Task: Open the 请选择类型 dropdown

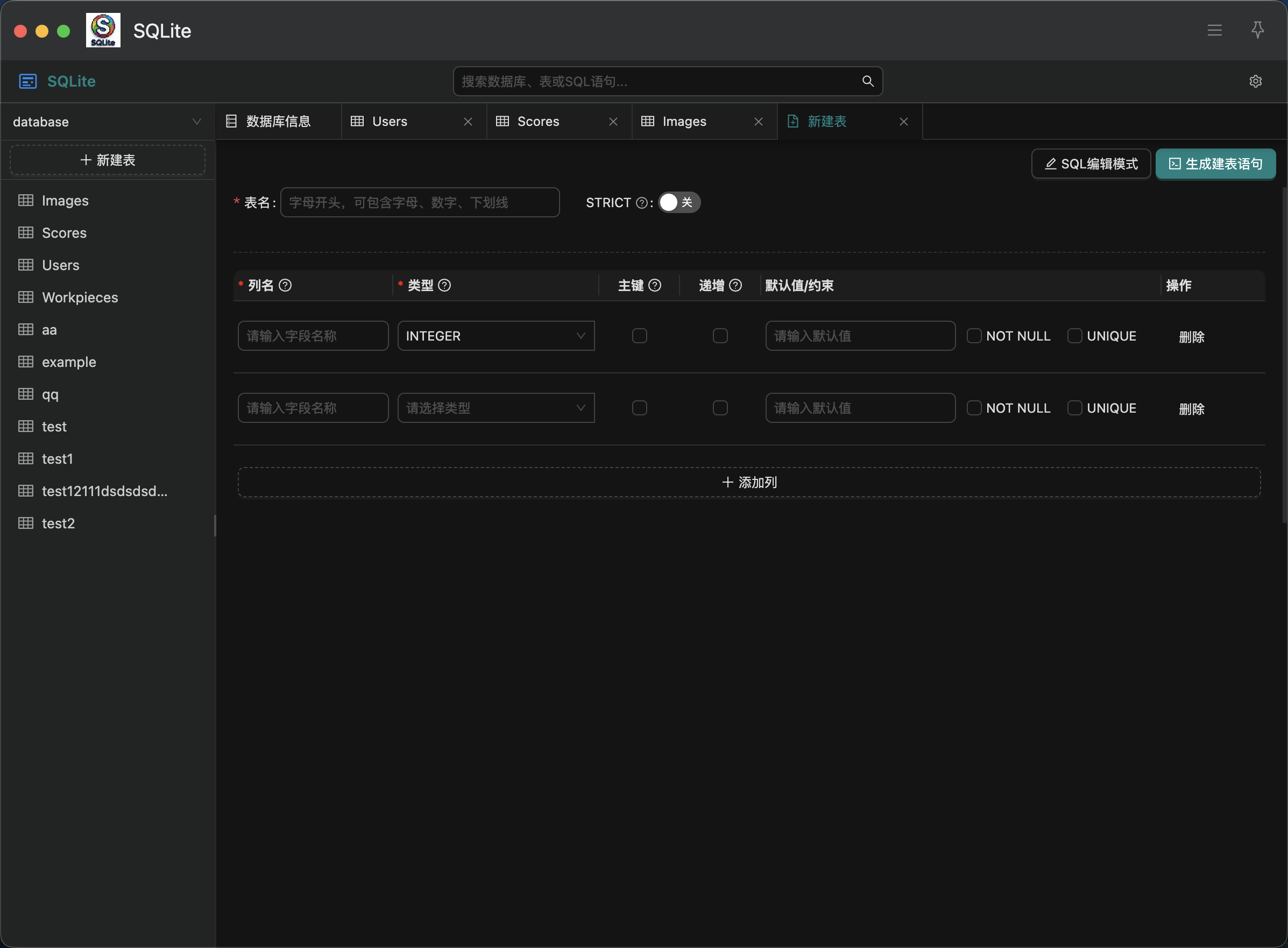Action: [496, 408]
